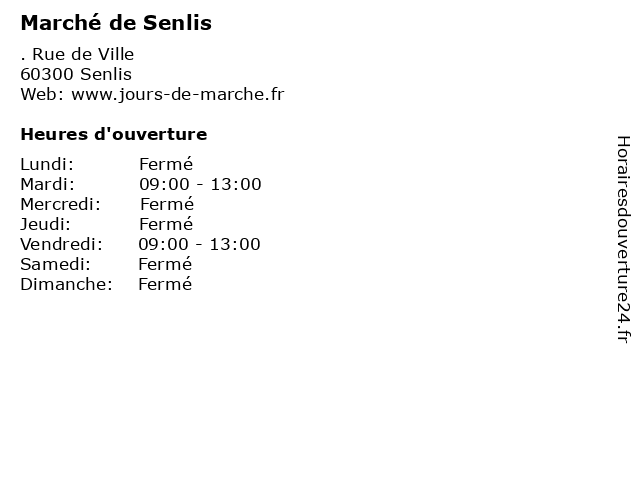Select the Jeudi day label
The width and height of the screenshot is (640, 480).
point(45,224)
